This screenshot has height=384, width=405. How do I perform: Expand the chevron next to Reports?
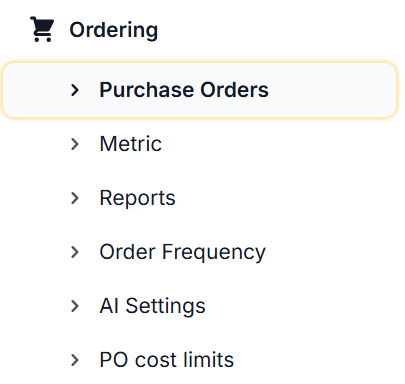pyautogui.click(x=75, y=198)
